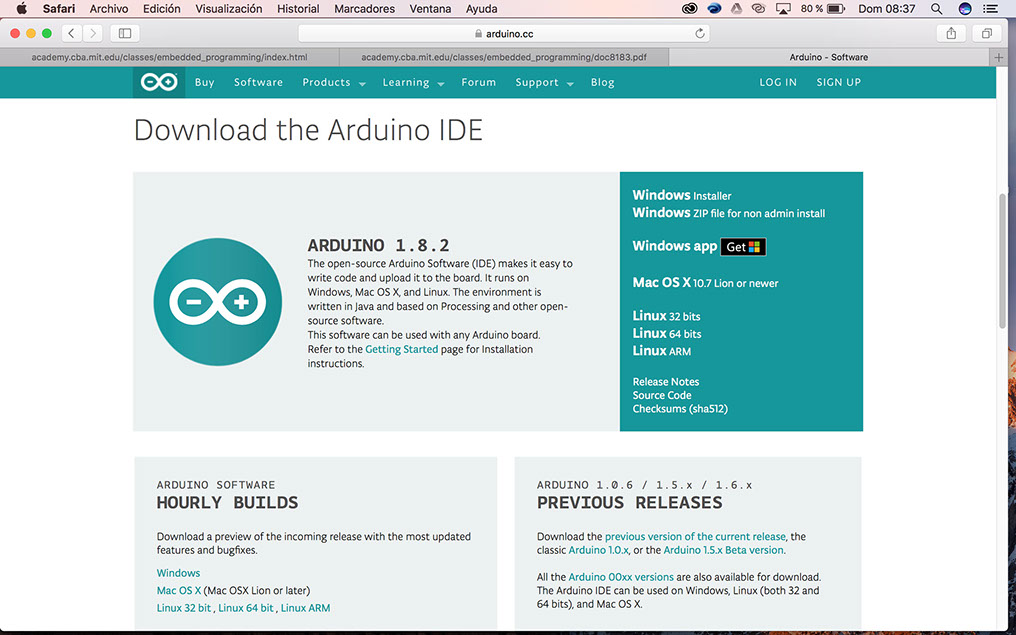The height and width of the screenshot is (635, 1016).
Task: Open Source Code link
Action: pyautogui.click(x=662, y=395)
